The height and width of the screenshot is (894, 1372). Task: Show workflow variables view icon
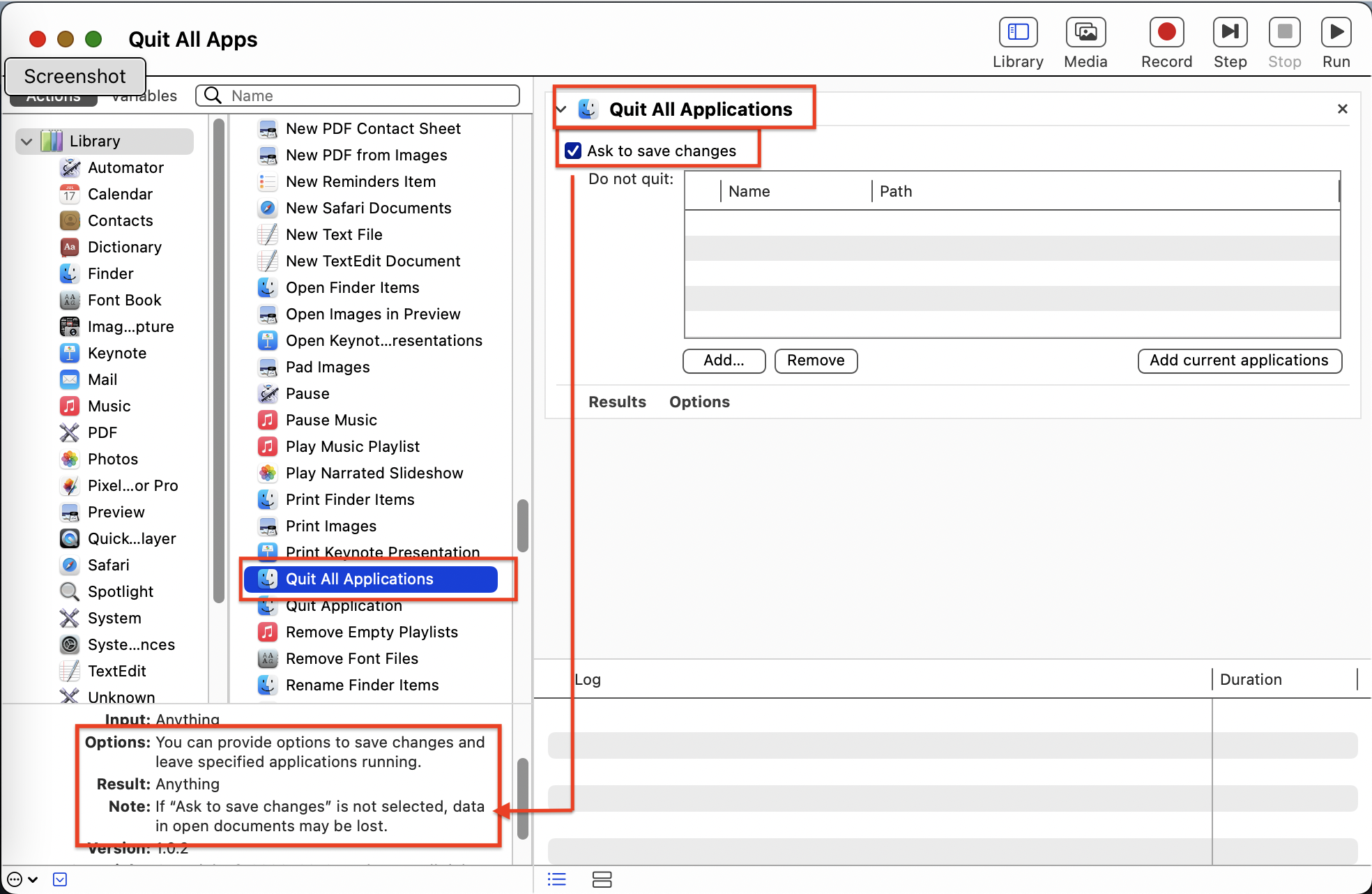pos(602,879)
